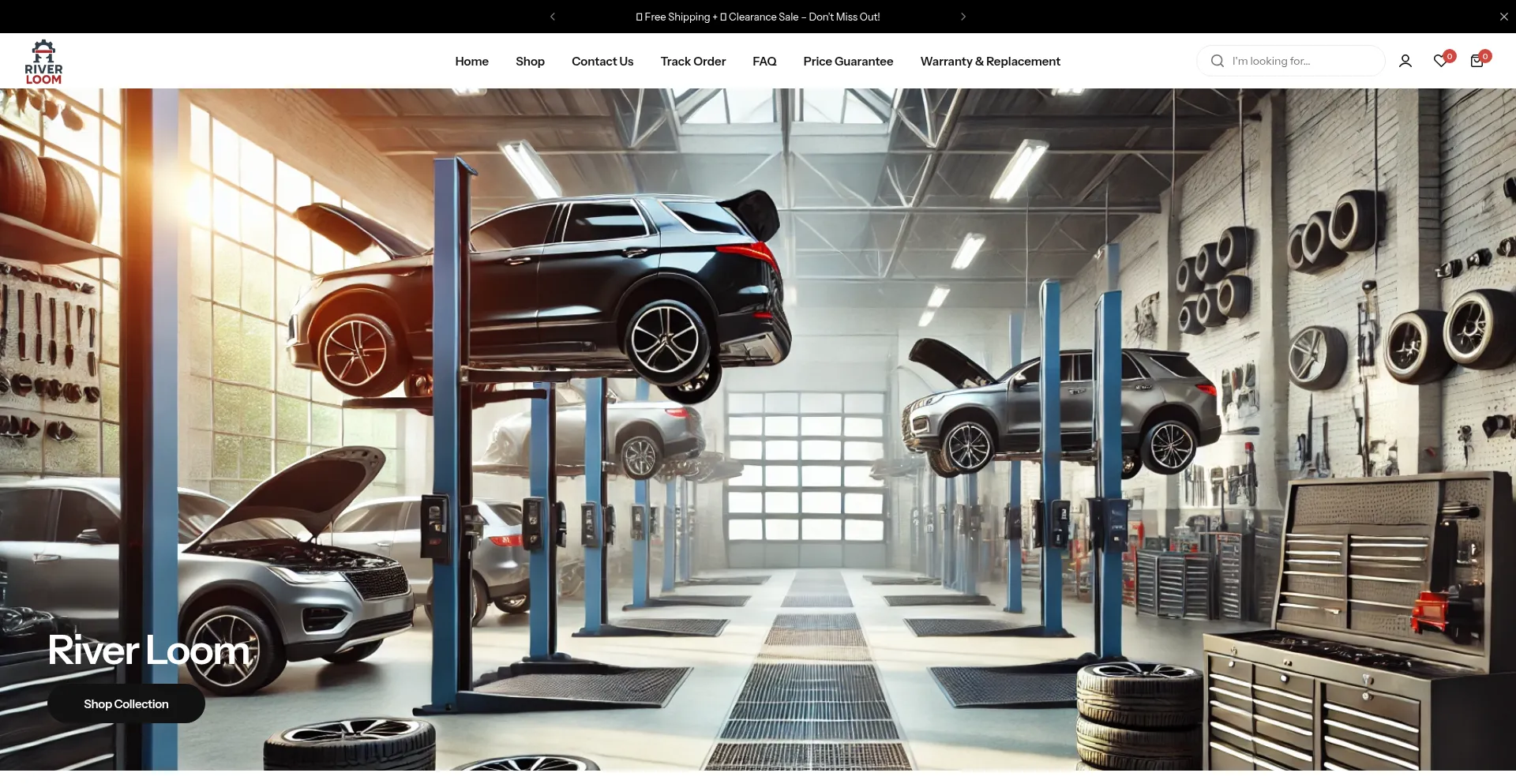Go to the Home menu item
This screenshot has height=784, width=1516.
click(471, 61)
